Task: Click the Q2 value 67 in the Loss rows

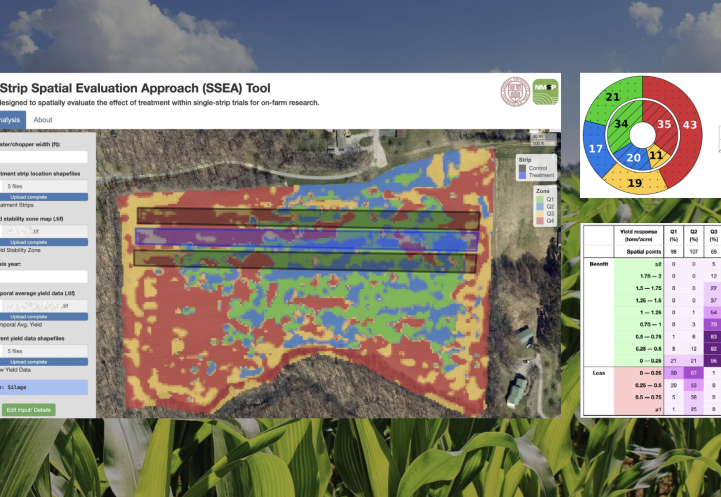Action: pos(693,373)
